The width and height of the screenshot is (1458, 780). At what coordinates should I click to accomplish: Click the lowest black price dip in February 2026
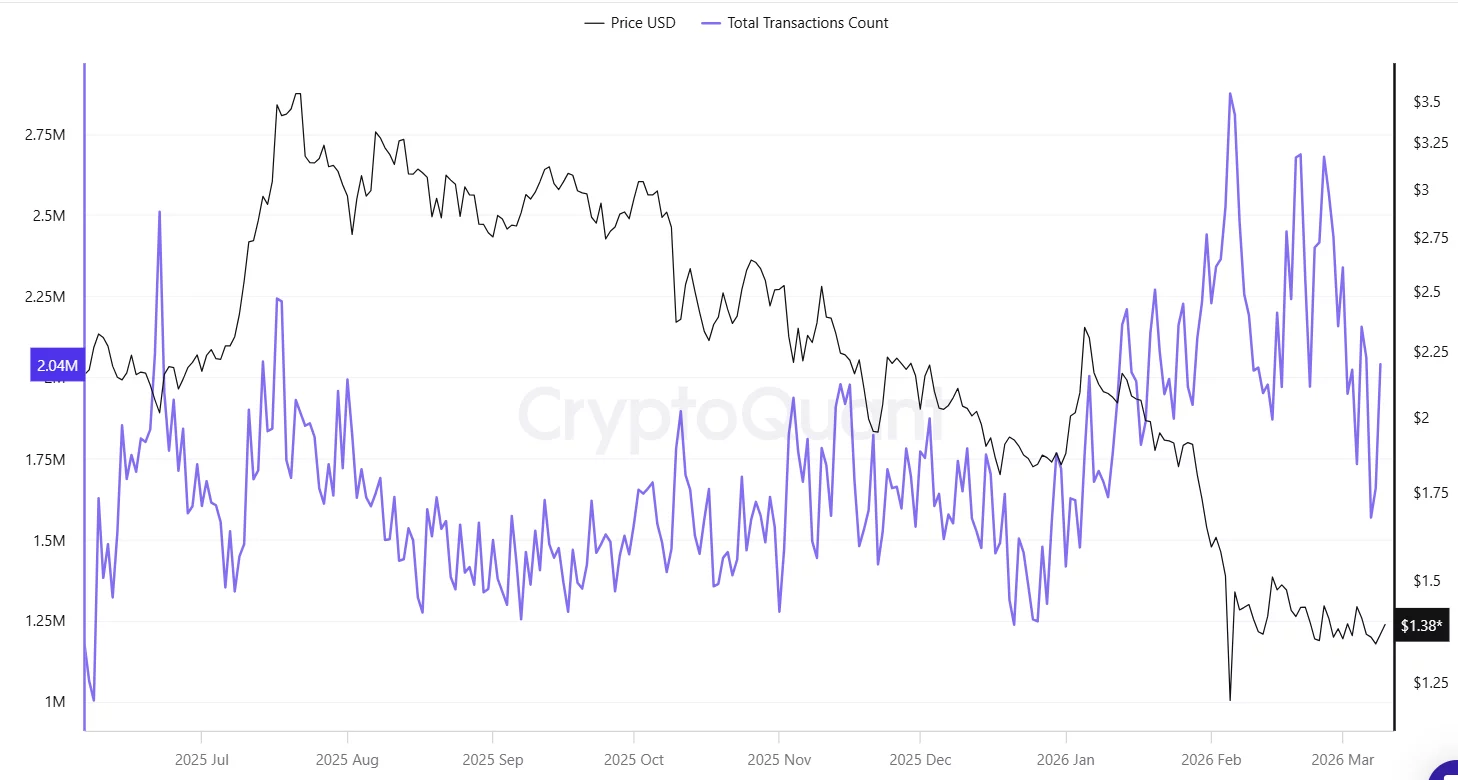coord(1229,699)
